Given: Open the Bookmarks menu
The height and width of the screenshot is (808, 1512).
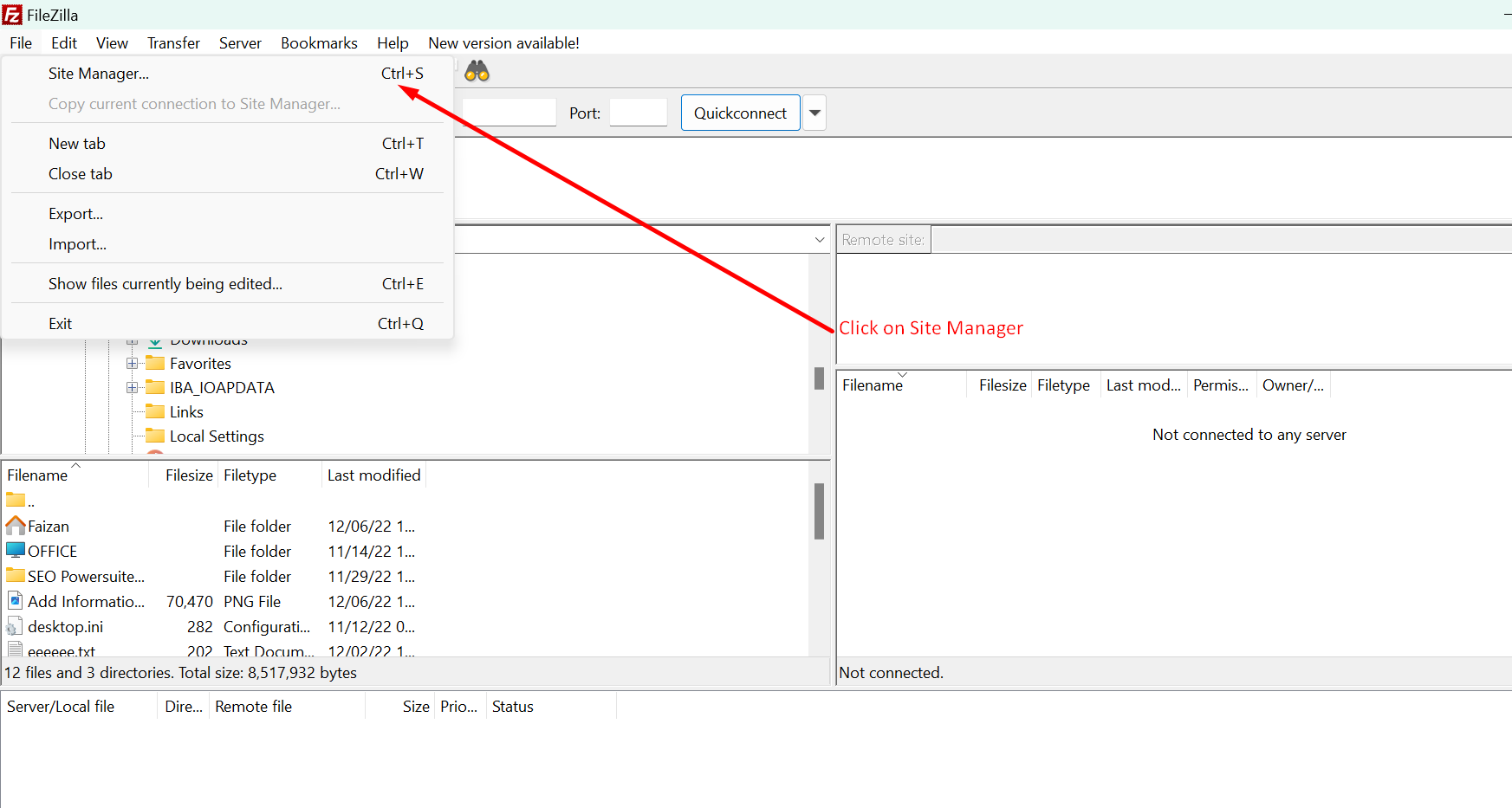Looking at the screenshot, I should (319, 43).
